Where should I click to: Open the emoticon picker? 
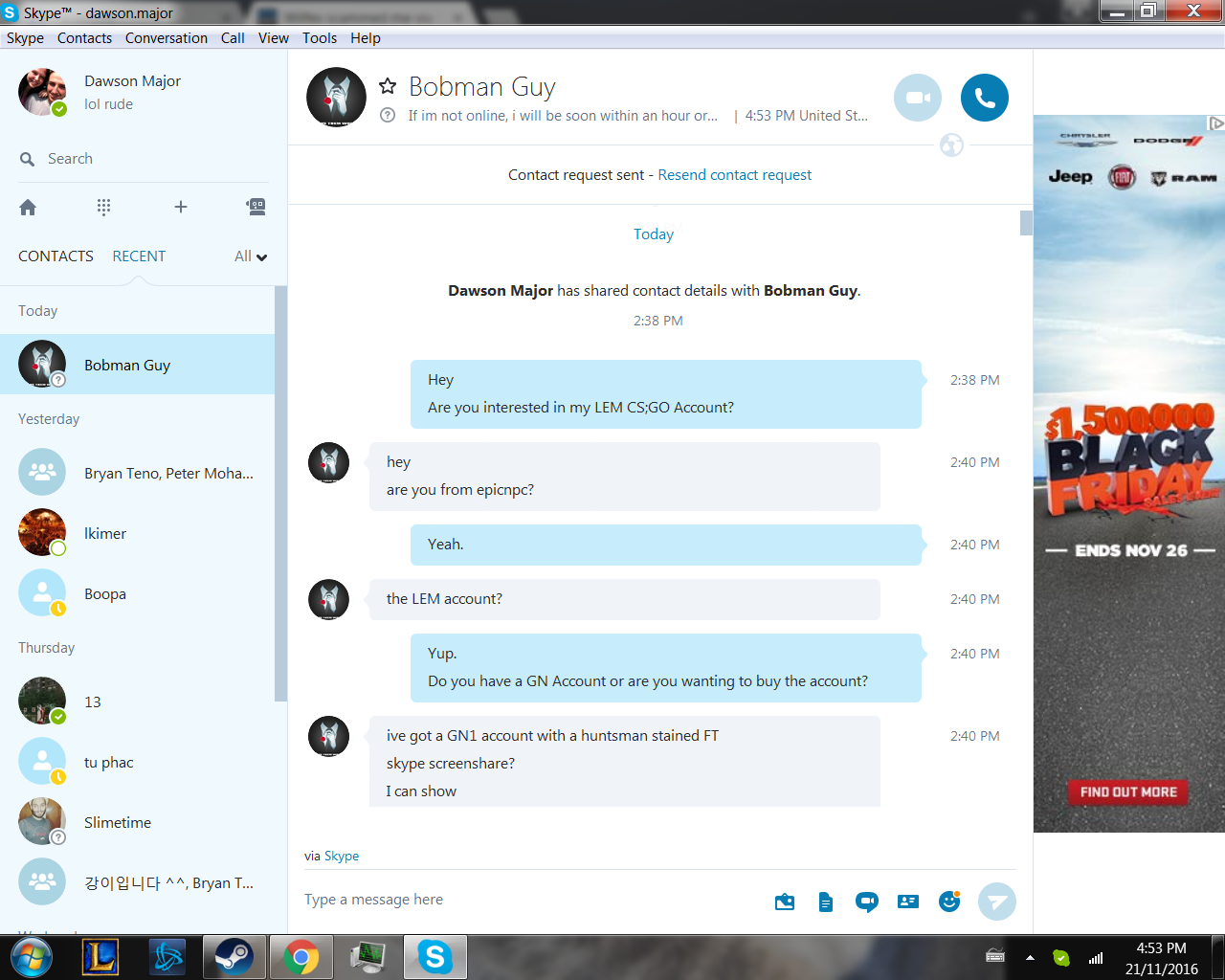pyautogui.click(x=949, y=902)
